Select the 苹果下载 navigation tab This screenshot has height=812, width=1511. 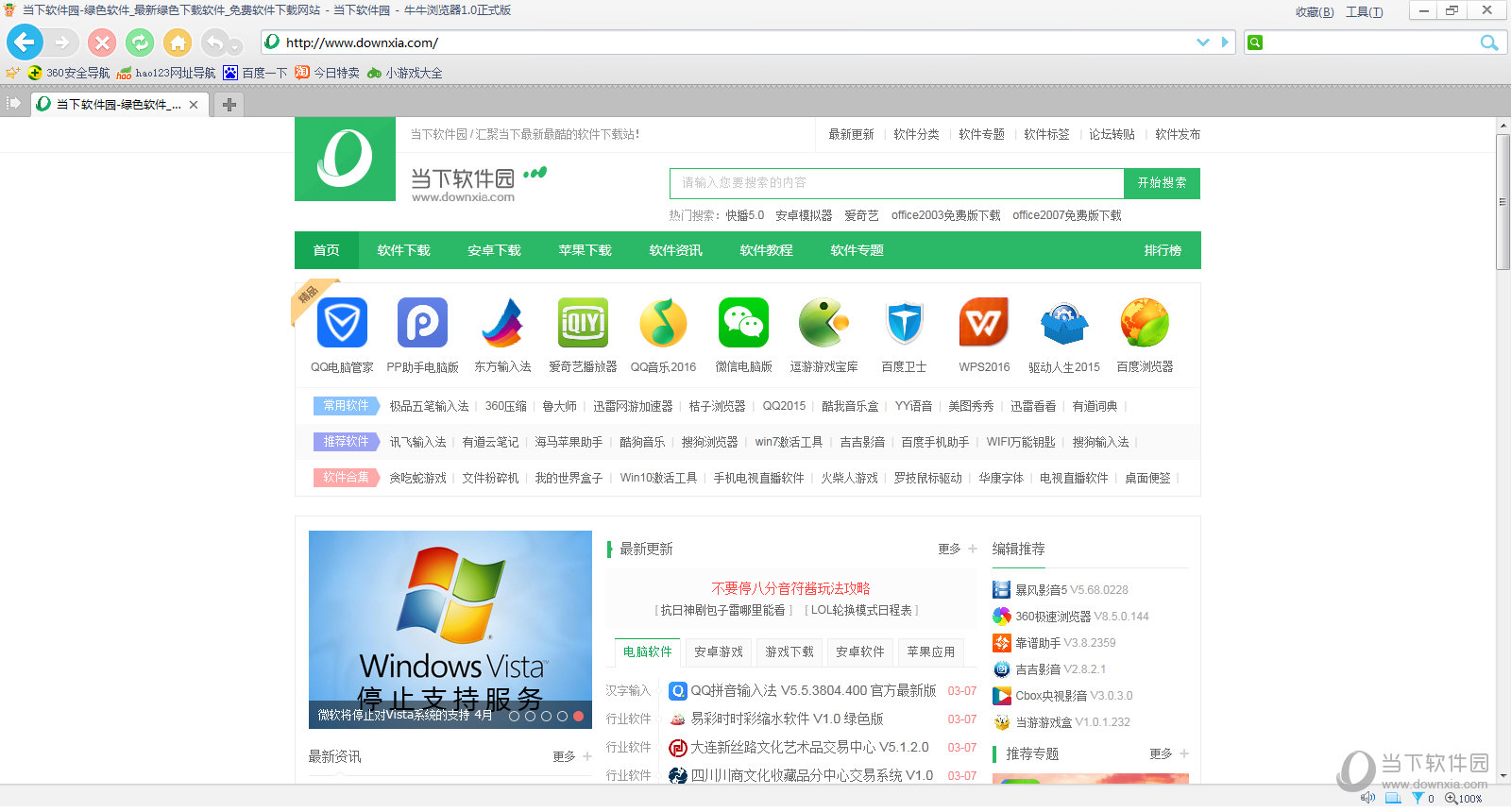click(585, 250)
